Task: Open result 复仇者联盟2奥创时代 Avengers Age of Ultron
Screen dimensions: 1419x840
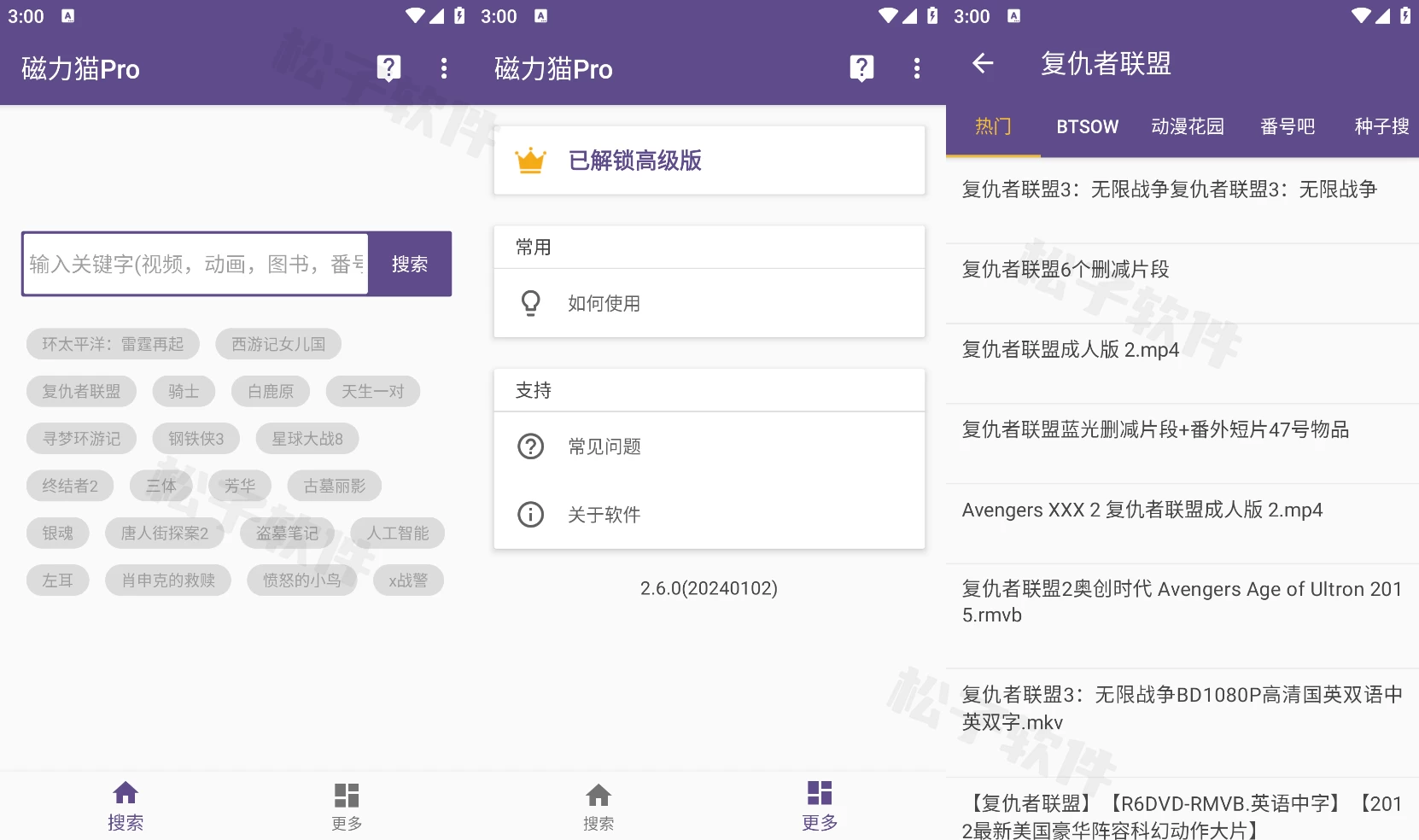Action: [1182, 616]
